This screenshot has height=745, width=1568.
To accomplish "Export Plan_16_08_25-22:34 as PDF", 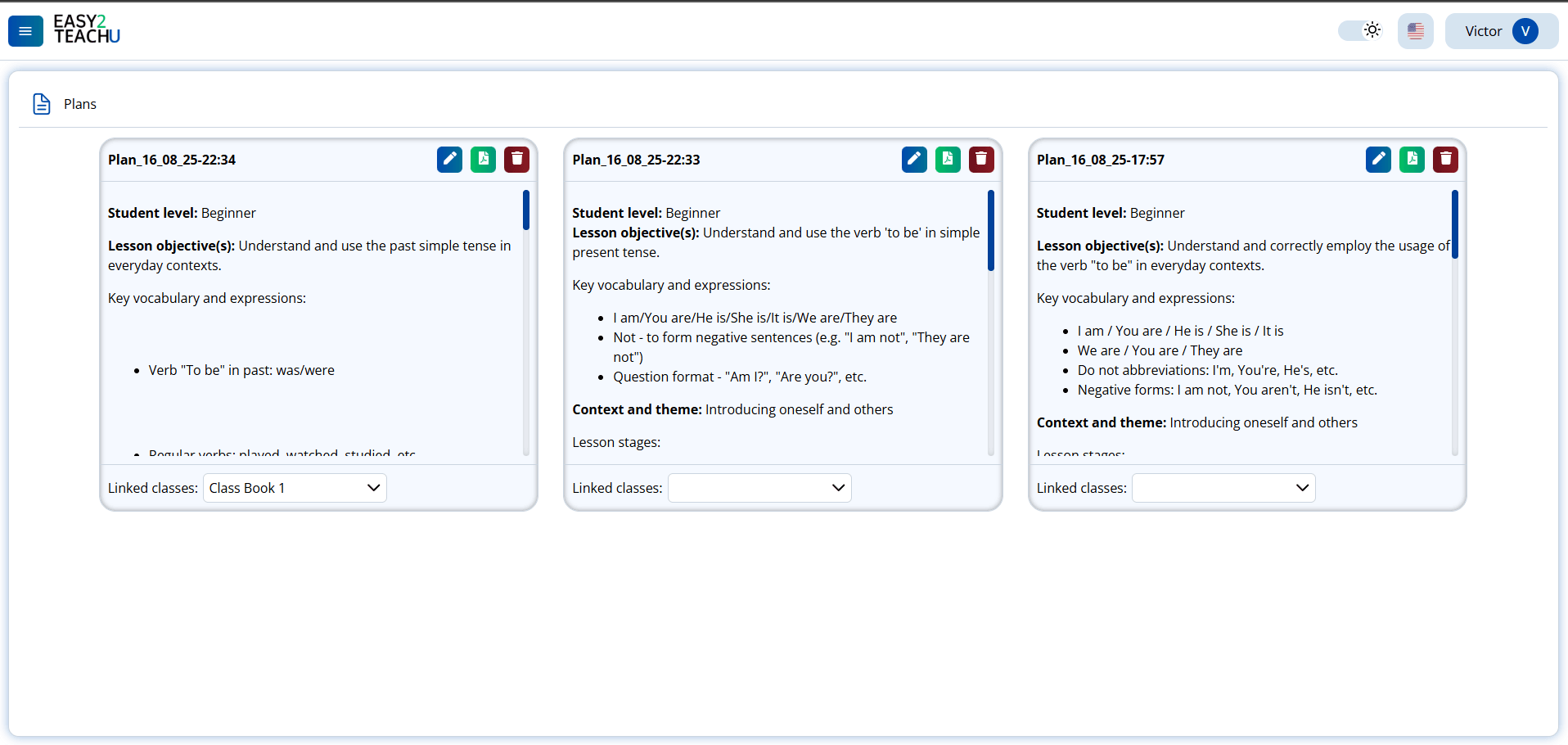I will 483,159.
